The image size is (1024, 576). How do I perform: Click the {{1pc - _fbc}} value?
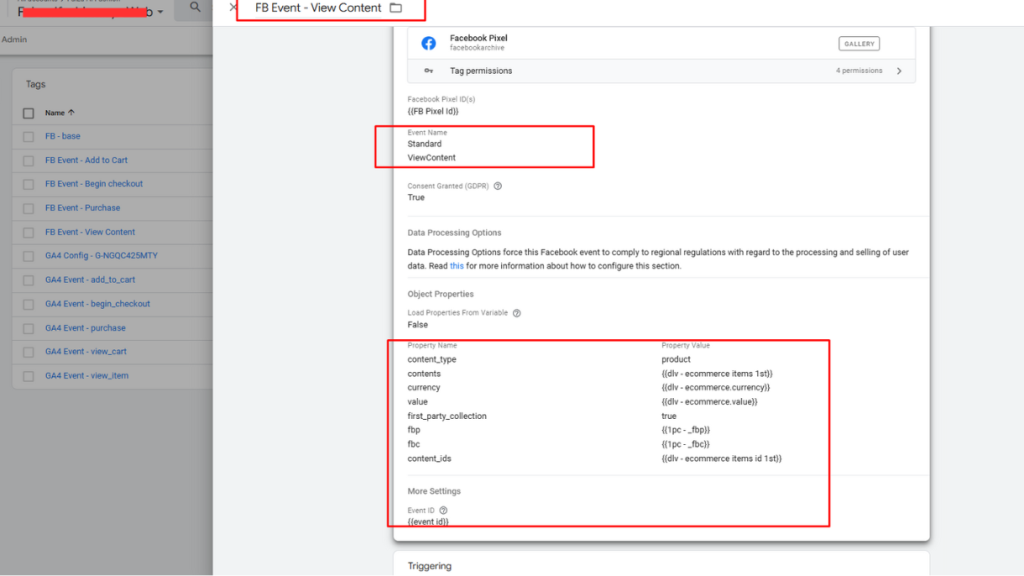pyautogui.click(x=685, y=444)
